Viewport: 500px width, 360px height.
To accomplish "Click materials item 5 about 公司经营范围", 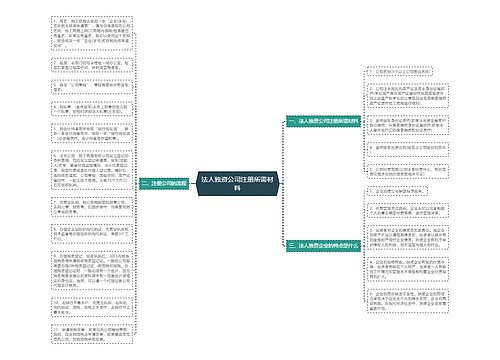I will point(408,171).
